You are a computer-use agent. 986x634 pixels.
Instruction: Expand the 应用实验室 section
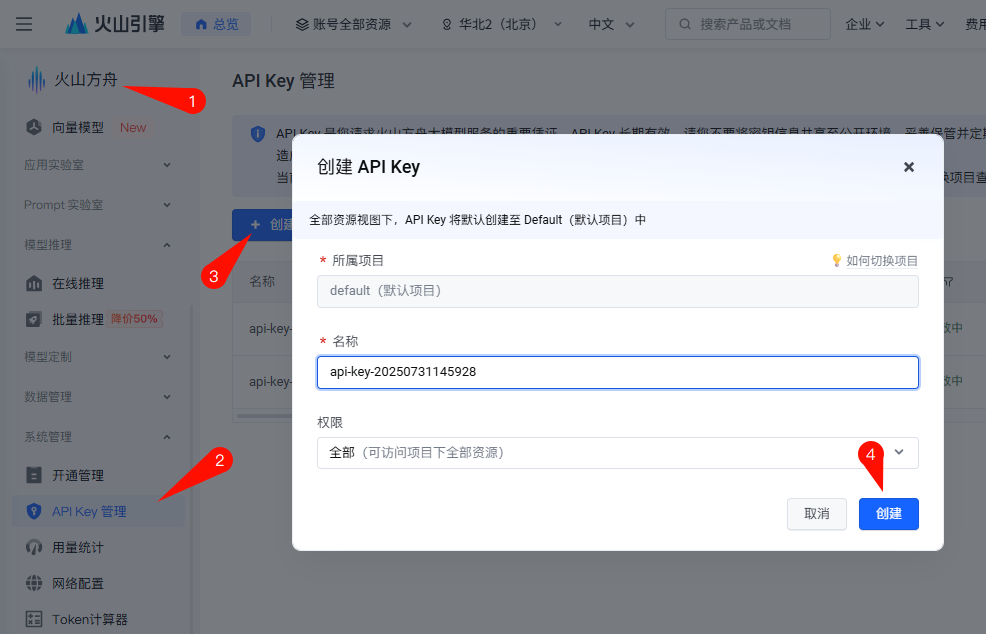(97, 165)
